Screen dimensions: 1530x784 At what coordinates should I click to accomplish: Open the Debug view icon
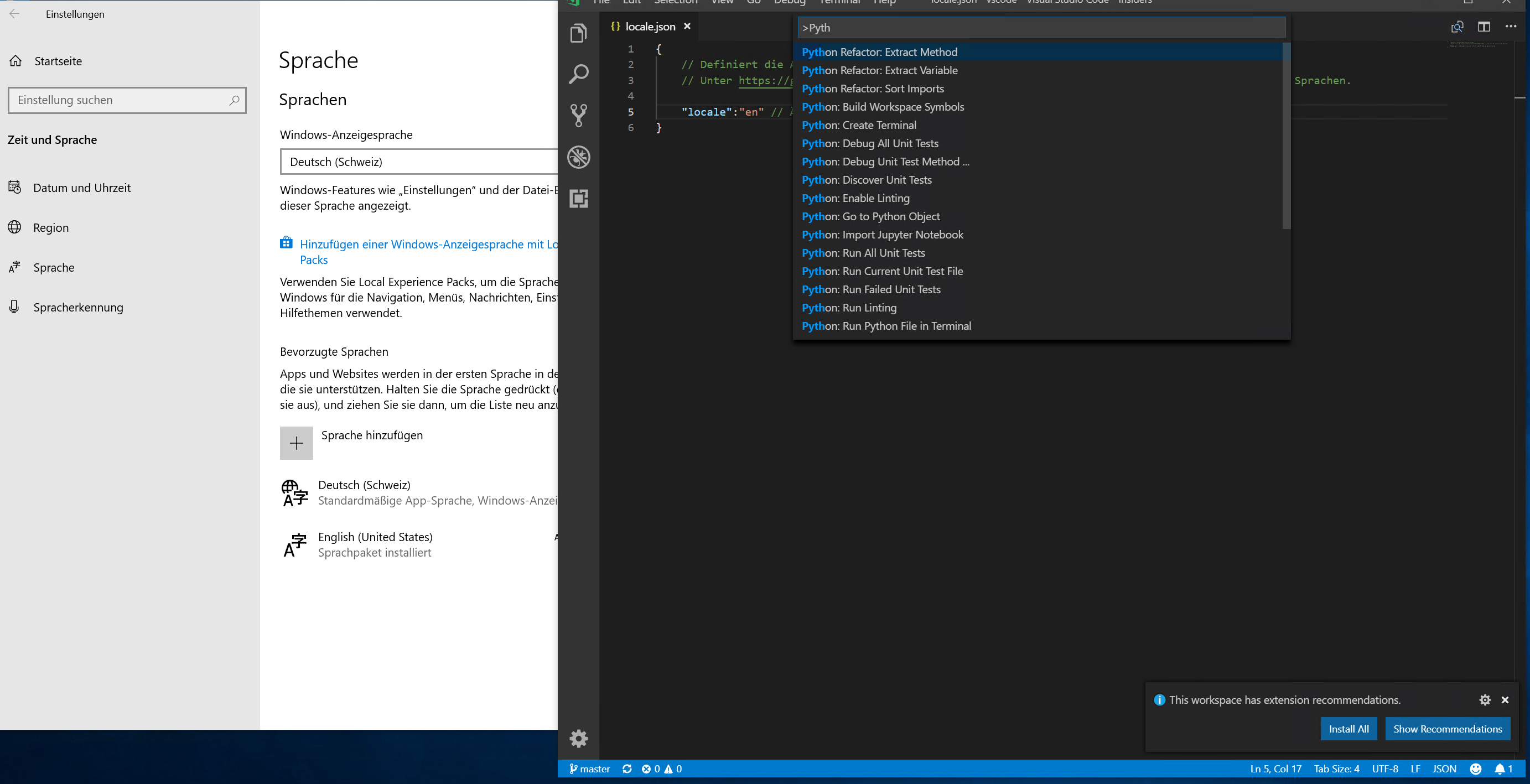click(578, 157)
